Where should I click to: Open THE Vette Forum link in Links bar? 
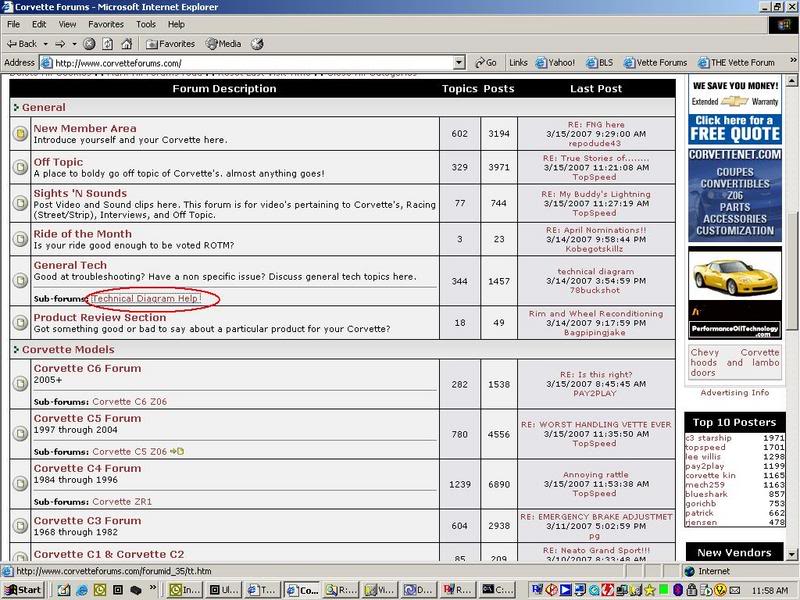pyautogui.click(x=736, y=63)
